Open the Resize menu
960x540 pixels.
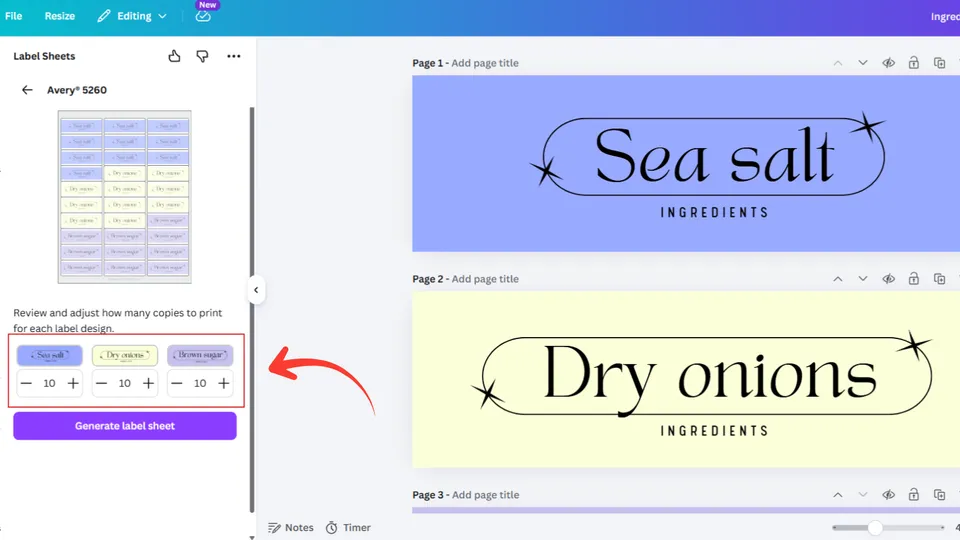click(x=59, y=16)
